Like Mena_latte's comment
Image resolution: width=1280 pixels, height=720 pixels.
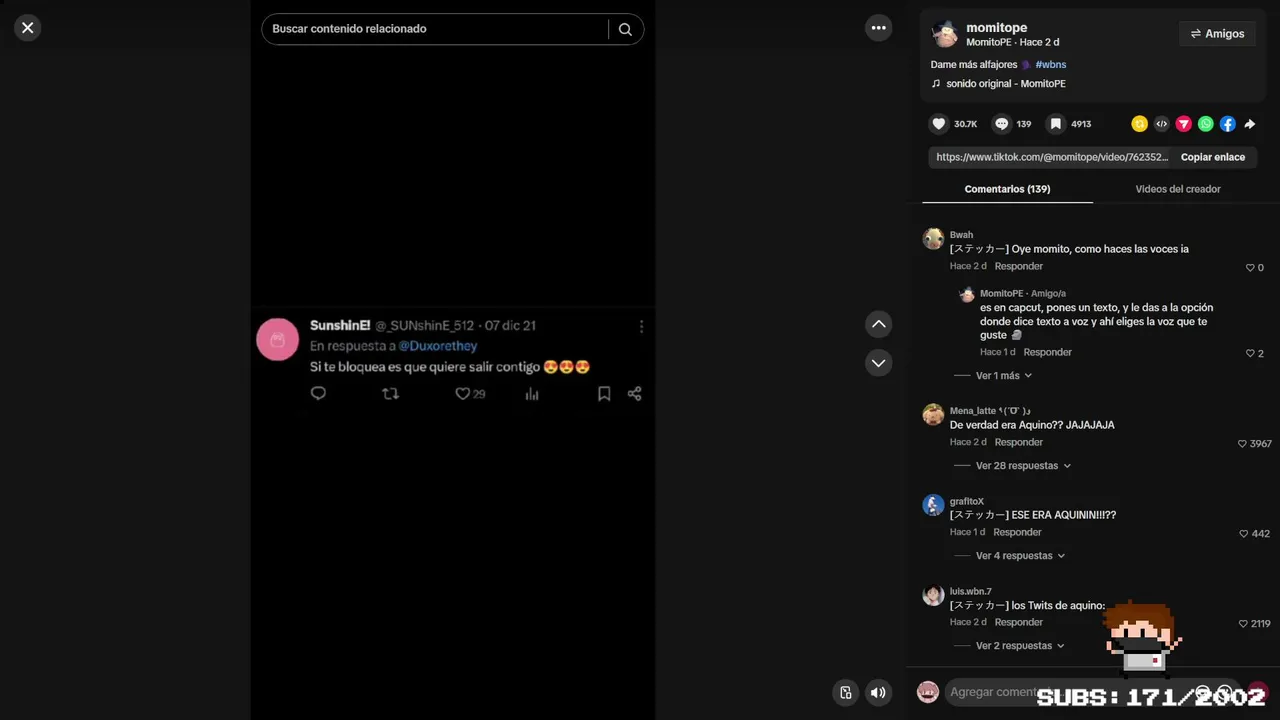coord(1243,443)
